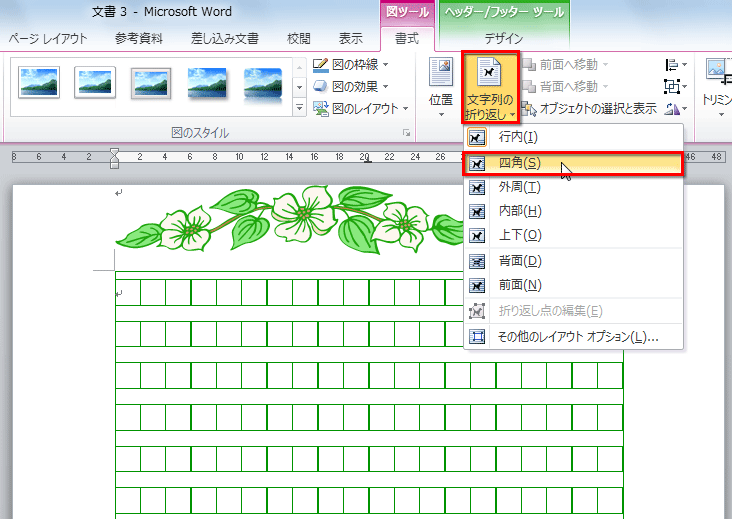Screen dimensions: 732x519
Task: Open the group objects dropdown
Action: click(676, 86)
